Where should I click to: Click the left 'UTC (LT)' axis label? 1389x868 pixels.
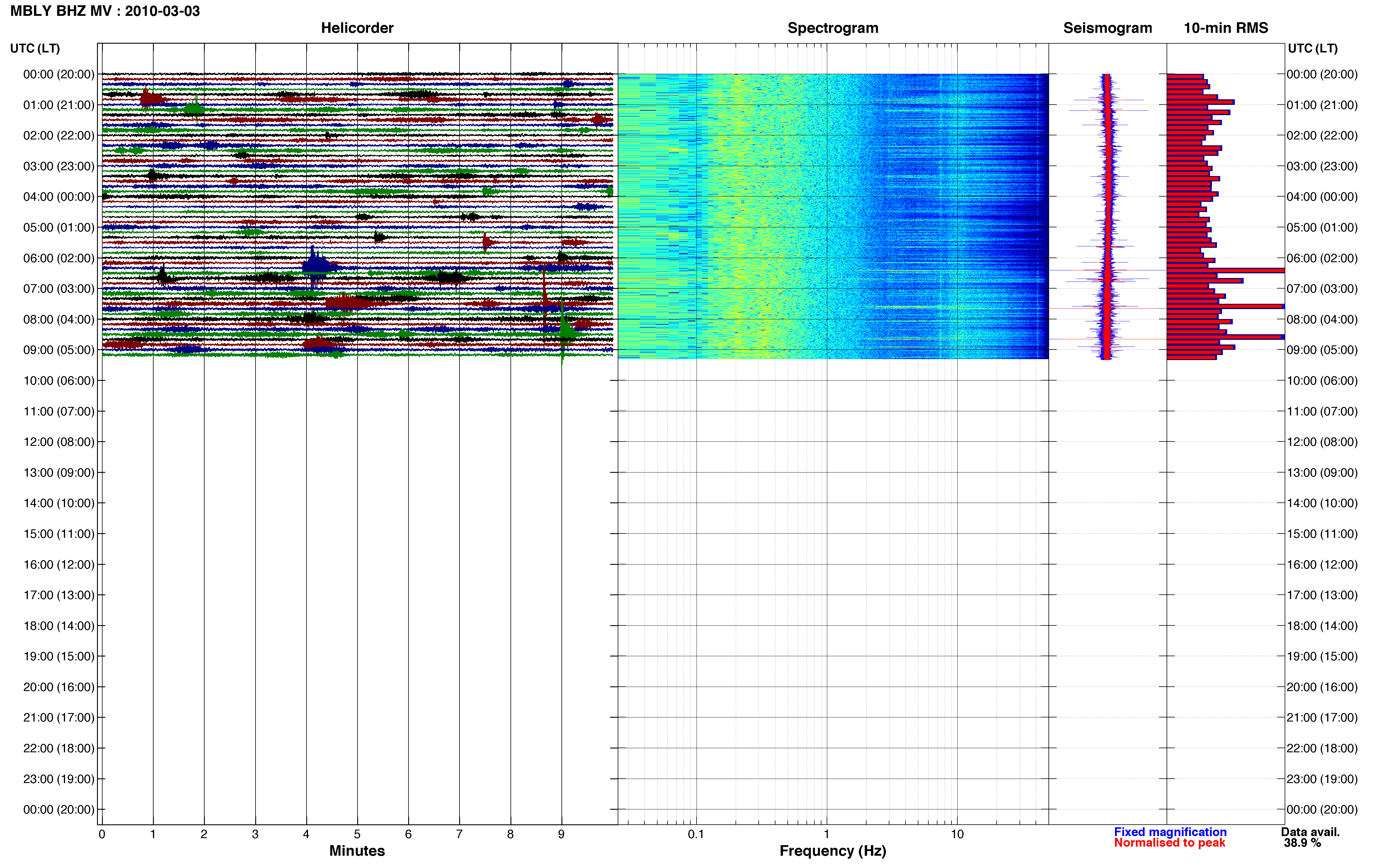point(35,48)
